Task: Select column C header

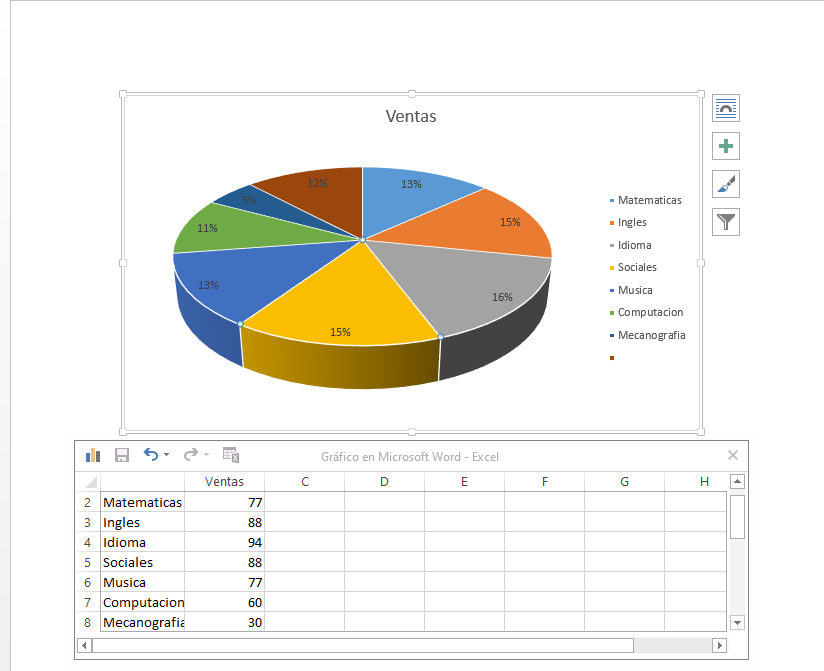Action: coord(305,482)
